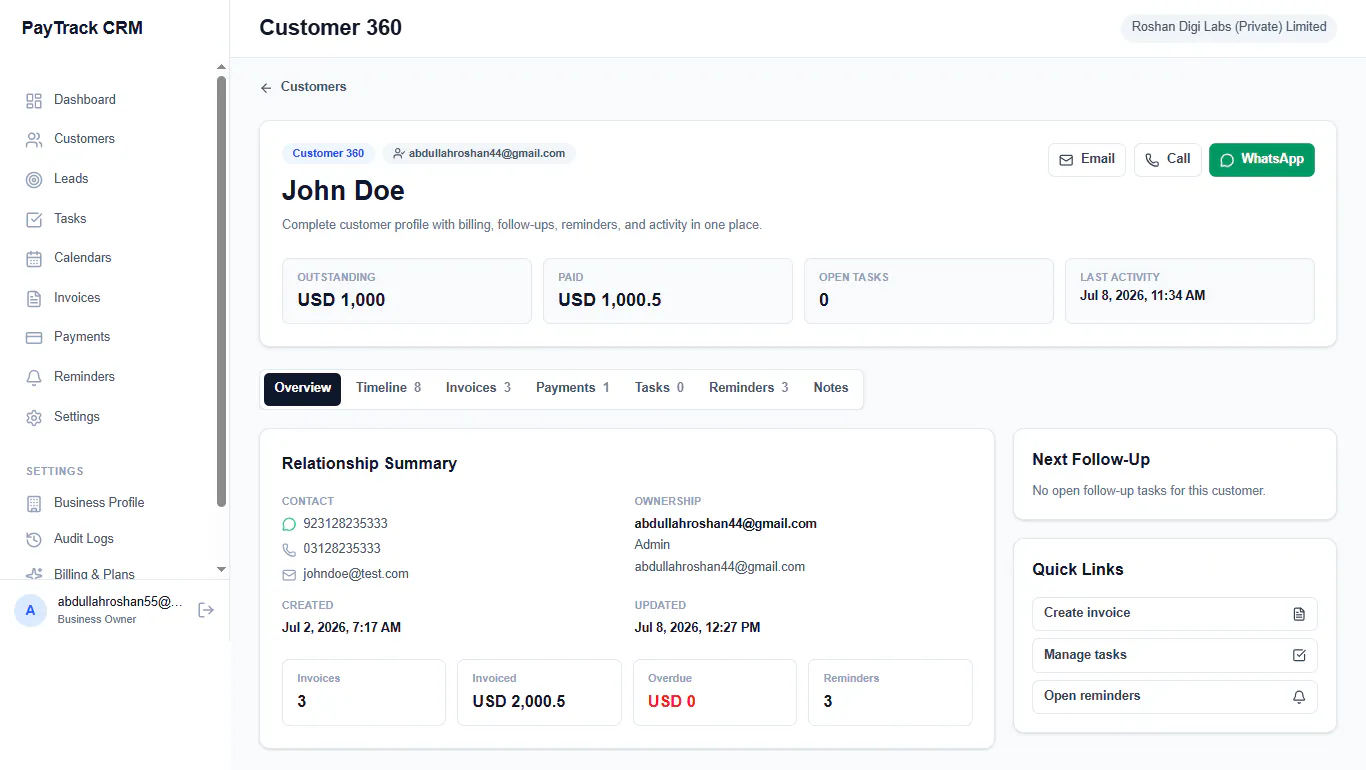The width and height of the screenshot is (1366, 770).
Task: Open the Manage tasks quick link
Action: click(x=1175, y=656)
